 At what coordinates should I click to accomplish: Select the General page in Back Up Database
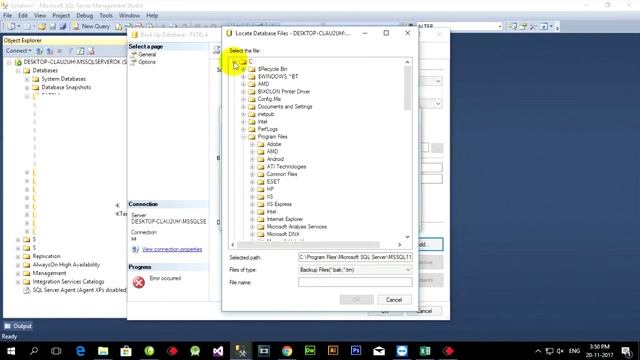tap(147, 54)
